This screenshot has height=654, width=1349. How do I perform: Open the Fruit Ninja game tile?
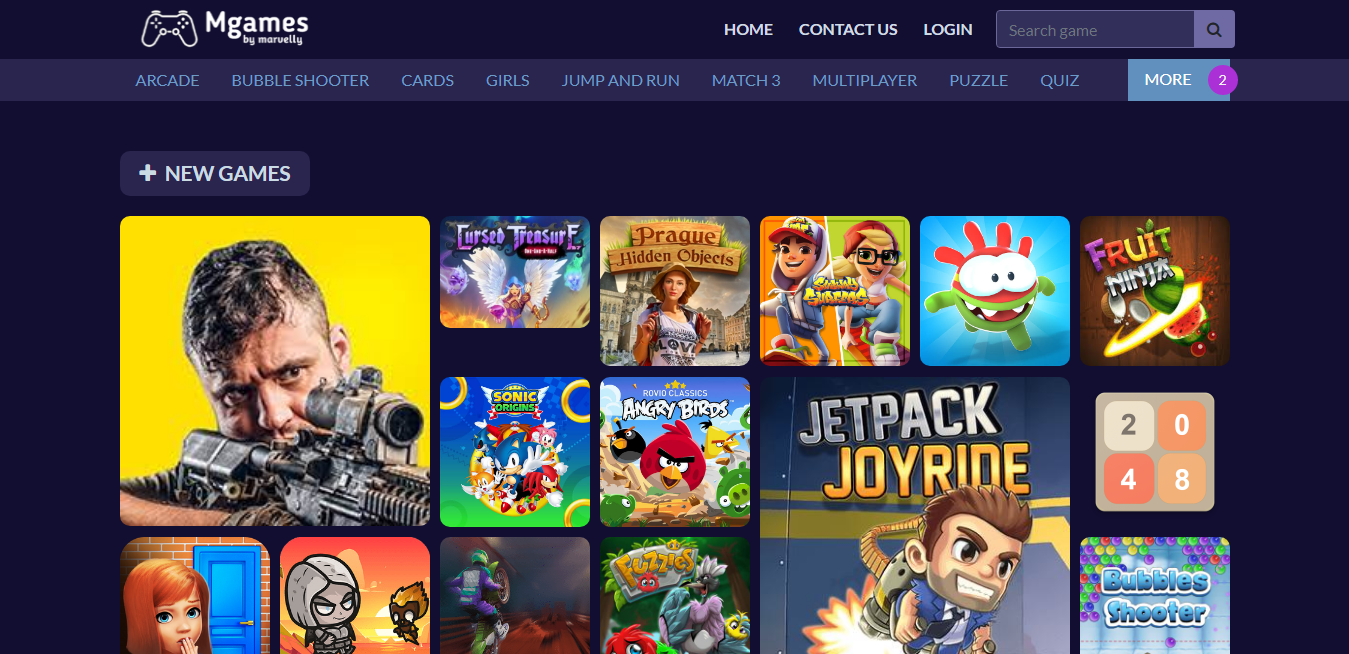(1154, 291)
